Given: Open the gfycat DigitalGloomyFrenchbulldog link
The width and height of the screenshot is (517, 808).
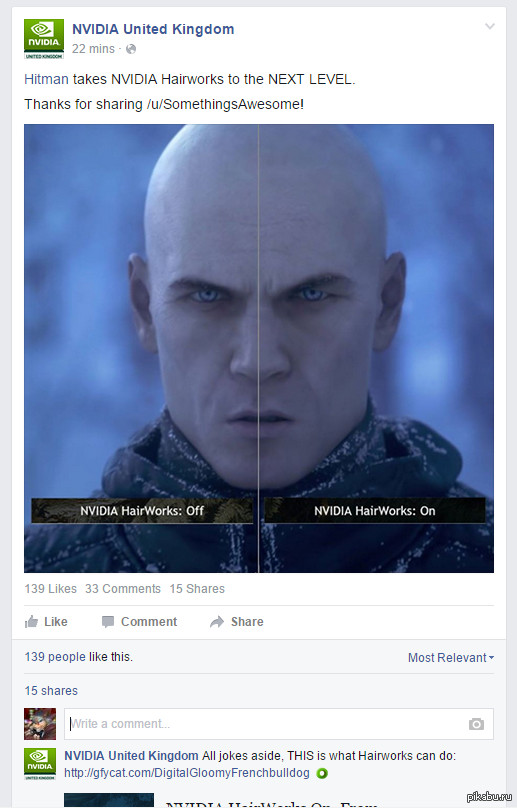Looking at the screenshot, I should (x=187, y=773).
